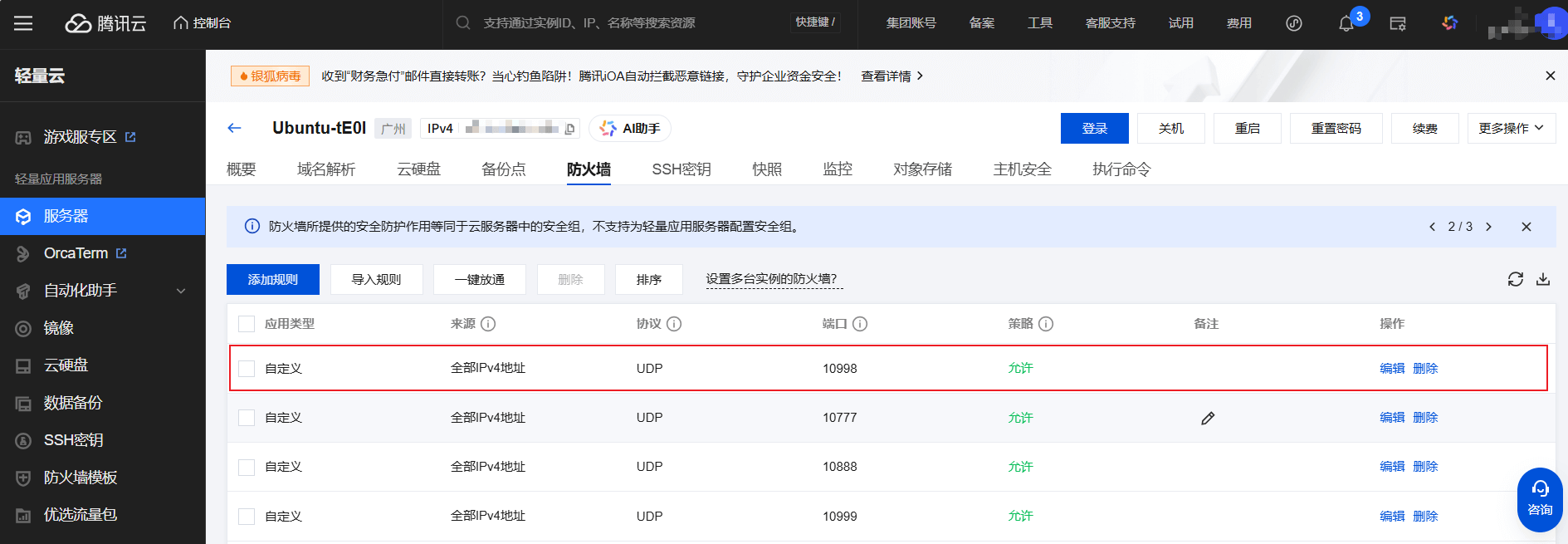Image resolution: width=1568 pixels, height=544 pixels.
Task: Close the firewall info tip banner
Action: (x=1526, y=227)
